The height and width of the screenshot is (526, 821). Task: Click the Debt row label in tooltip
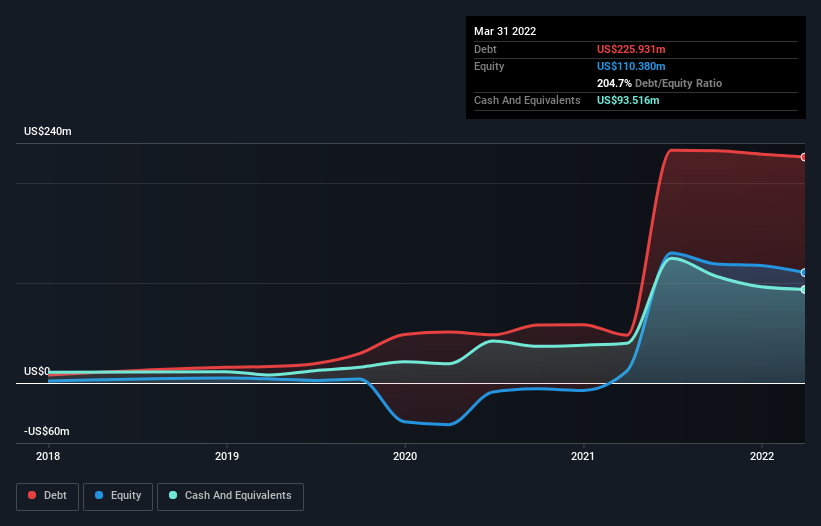pos(485,49)
